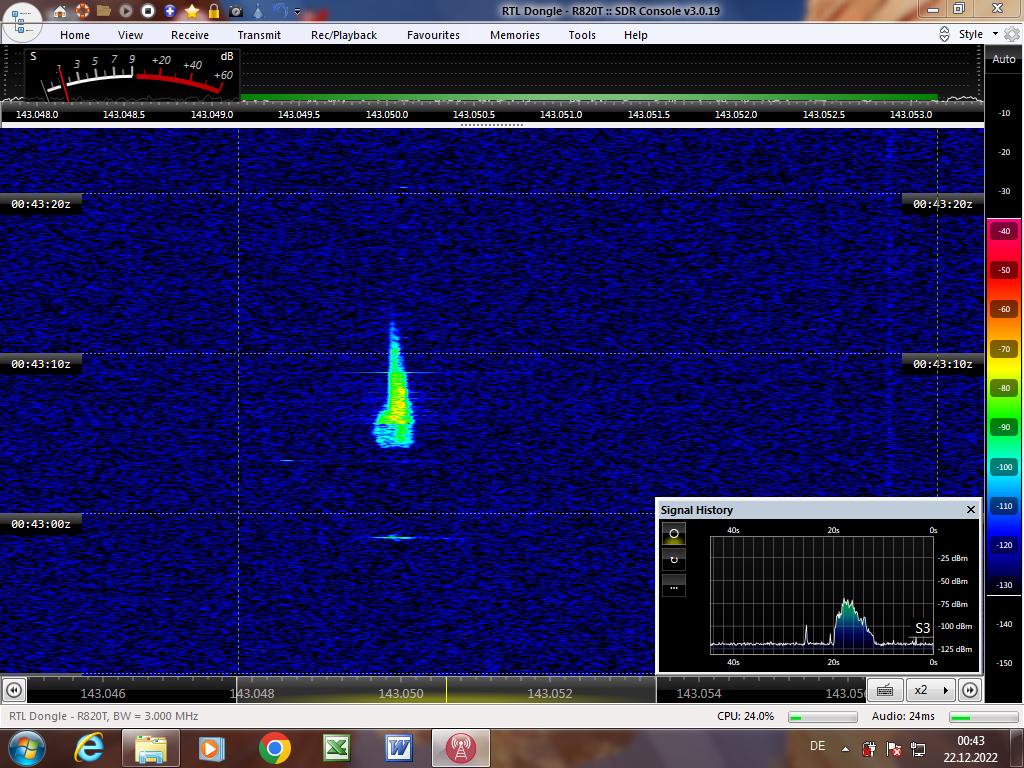
Task: Click the DE language indicator
Action: click(817, 746)
